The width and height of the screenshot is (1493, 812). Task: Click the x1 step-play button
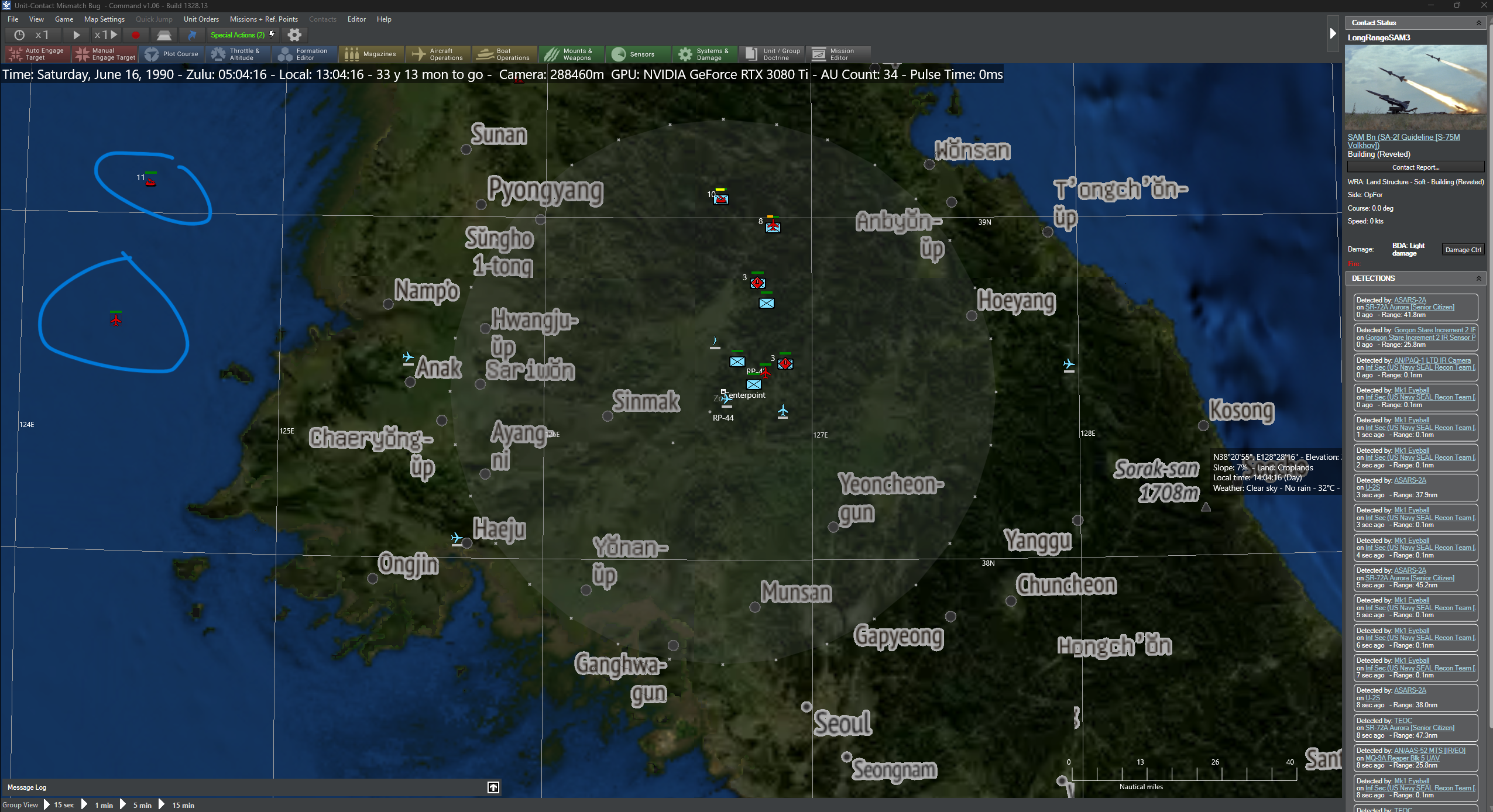point(107,35)
